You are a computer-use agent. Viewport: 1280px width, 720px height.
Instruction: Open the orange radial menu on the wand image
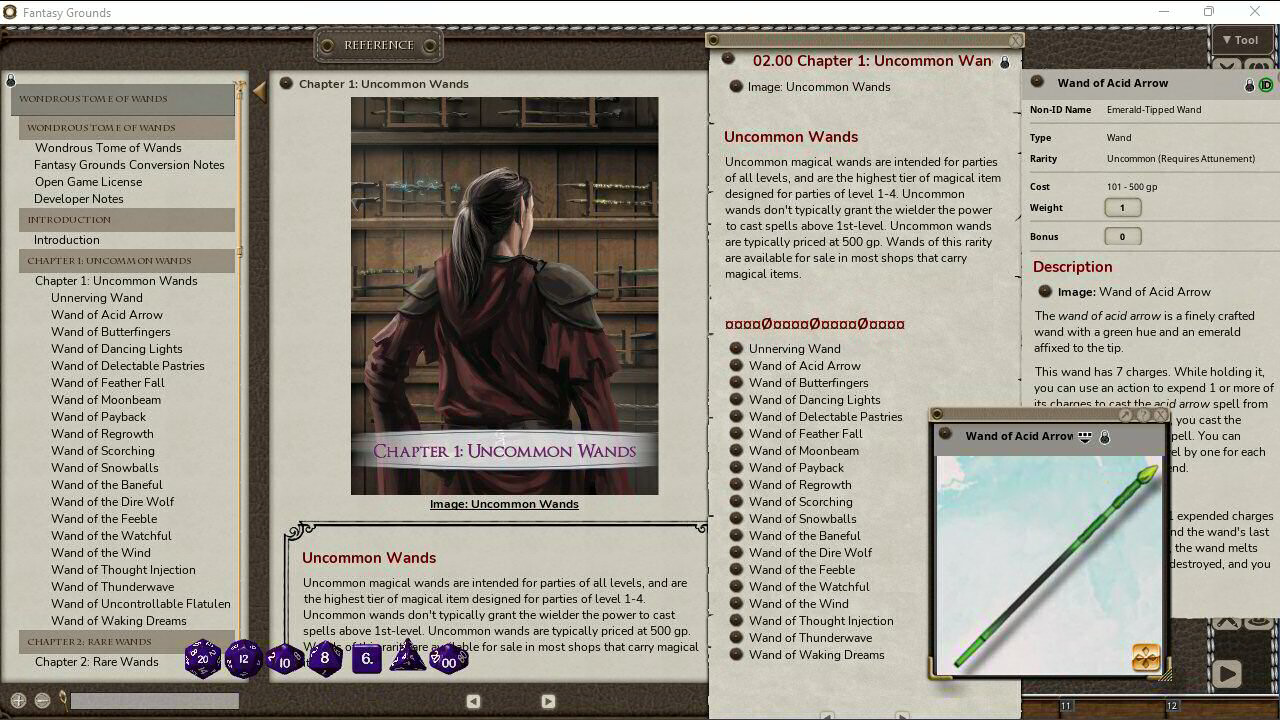click(1145, 658)
